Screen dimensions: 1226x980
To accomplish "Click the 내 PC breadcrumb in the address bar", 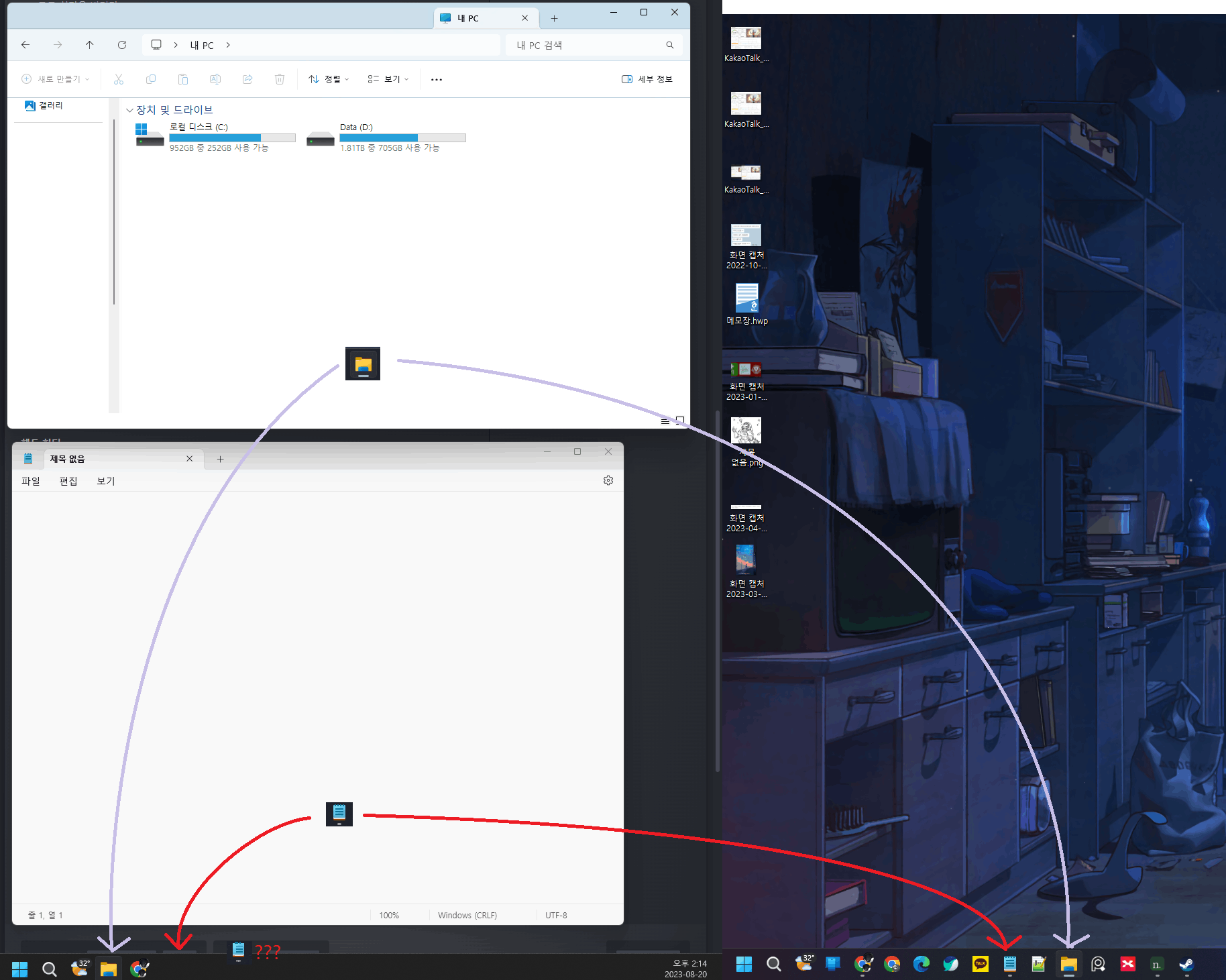I will [202, 45].
